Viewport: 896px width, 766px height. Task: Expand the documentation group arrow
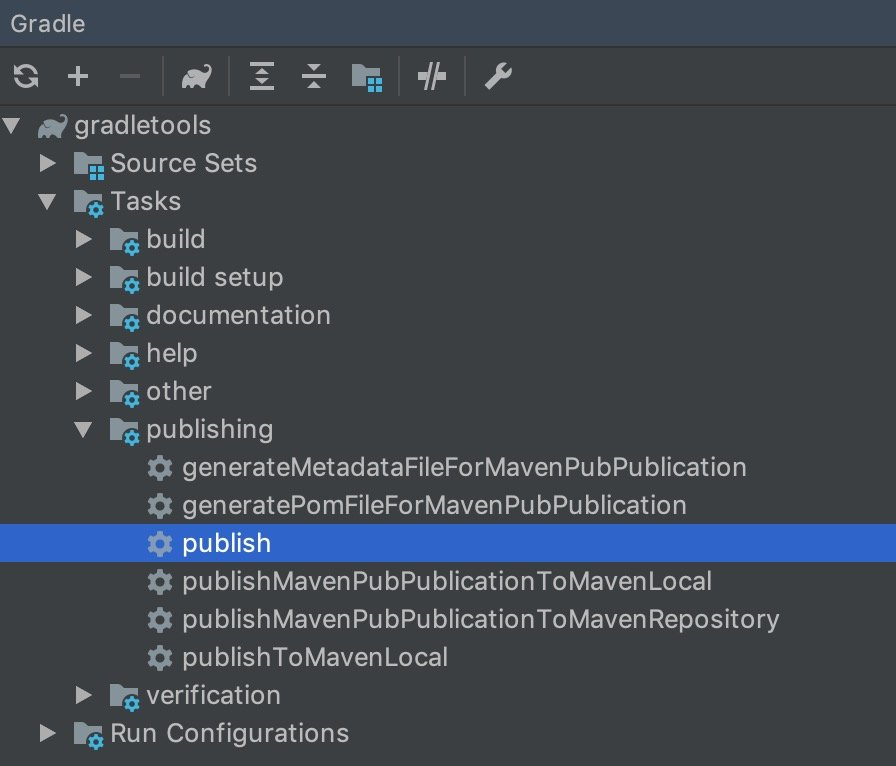pyautogui.click(x=84, y=315)
